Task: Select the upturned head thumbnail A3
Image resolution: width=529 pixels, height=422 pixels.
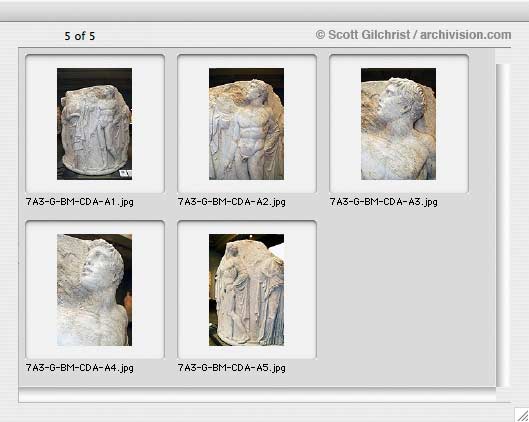Action: [x=398, y=124]
